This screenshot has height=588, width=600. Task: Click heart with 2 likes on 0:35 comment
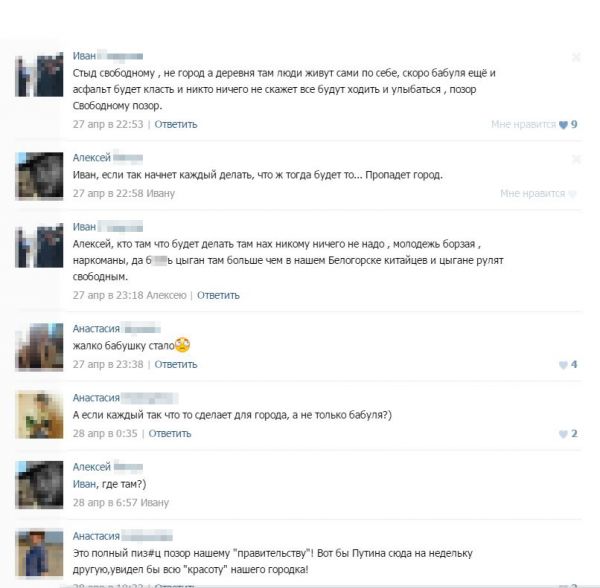563,434
